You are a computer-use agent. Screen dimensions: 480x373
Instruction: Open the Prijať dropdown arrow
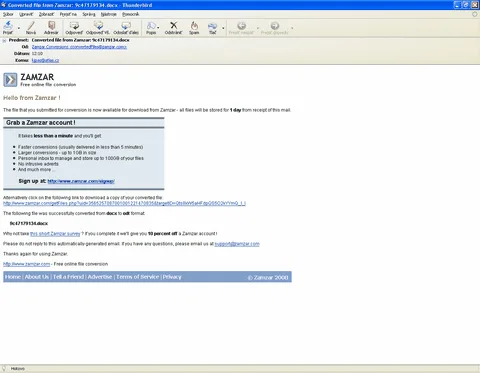pos(19,28)
